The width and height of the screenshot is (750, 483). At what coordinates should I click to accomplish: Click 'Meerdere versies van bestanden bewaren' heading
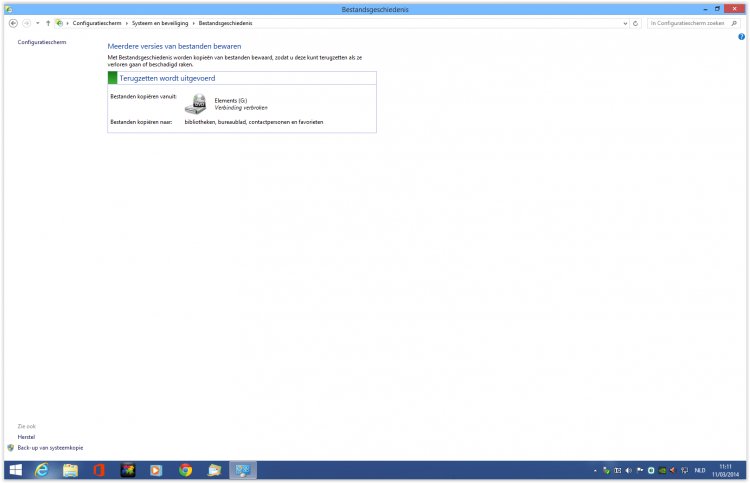coord(174,46)
